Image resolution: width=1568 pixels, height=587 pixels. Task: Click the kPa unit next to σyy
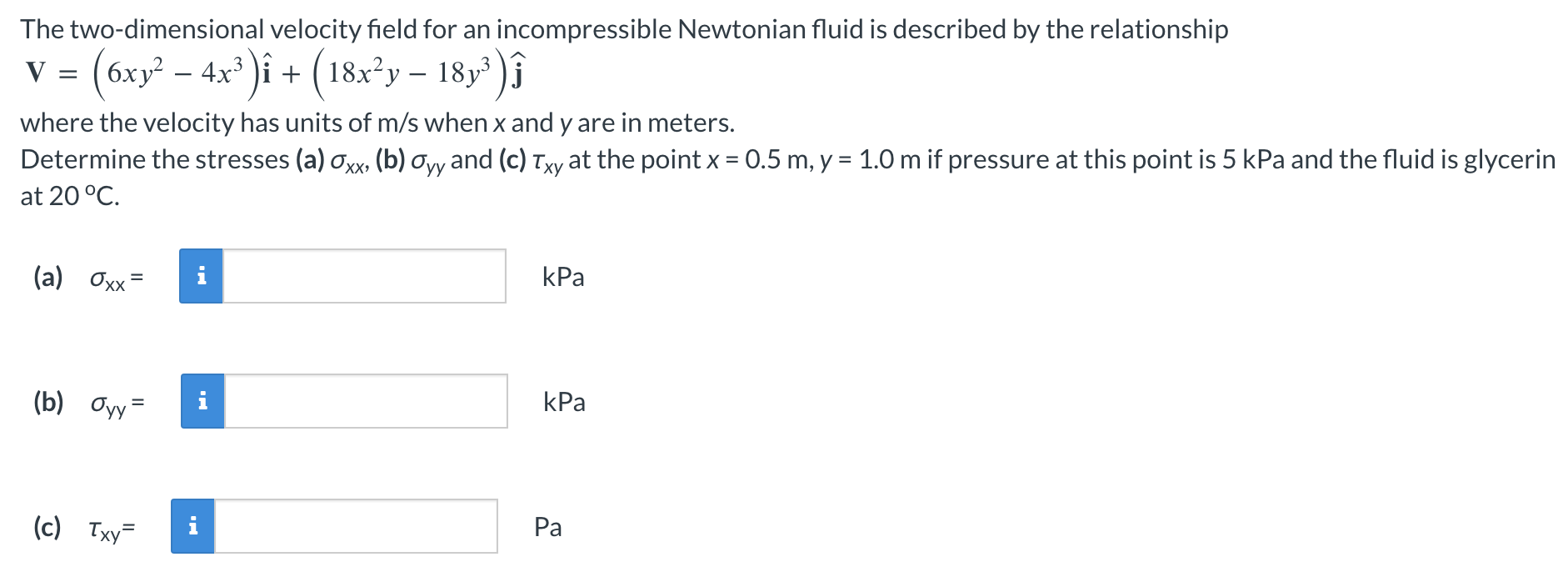pyautogui.click(x=563, y=402)
